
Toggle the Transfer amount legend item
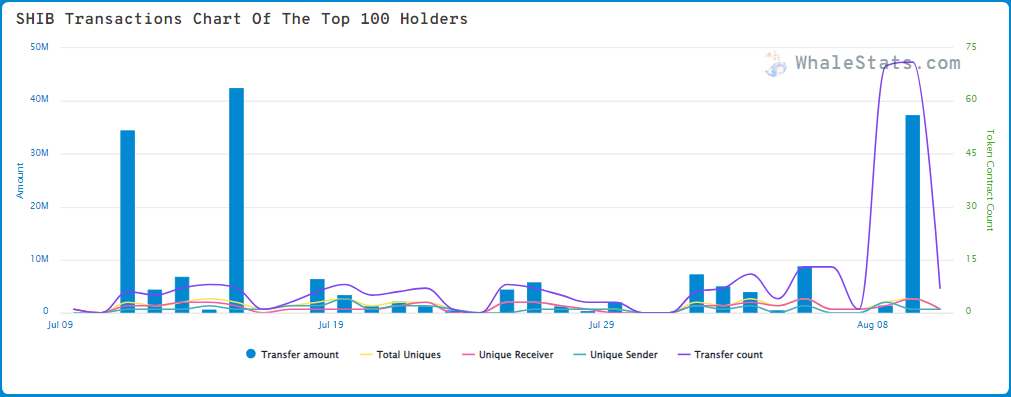pos(292,354)
